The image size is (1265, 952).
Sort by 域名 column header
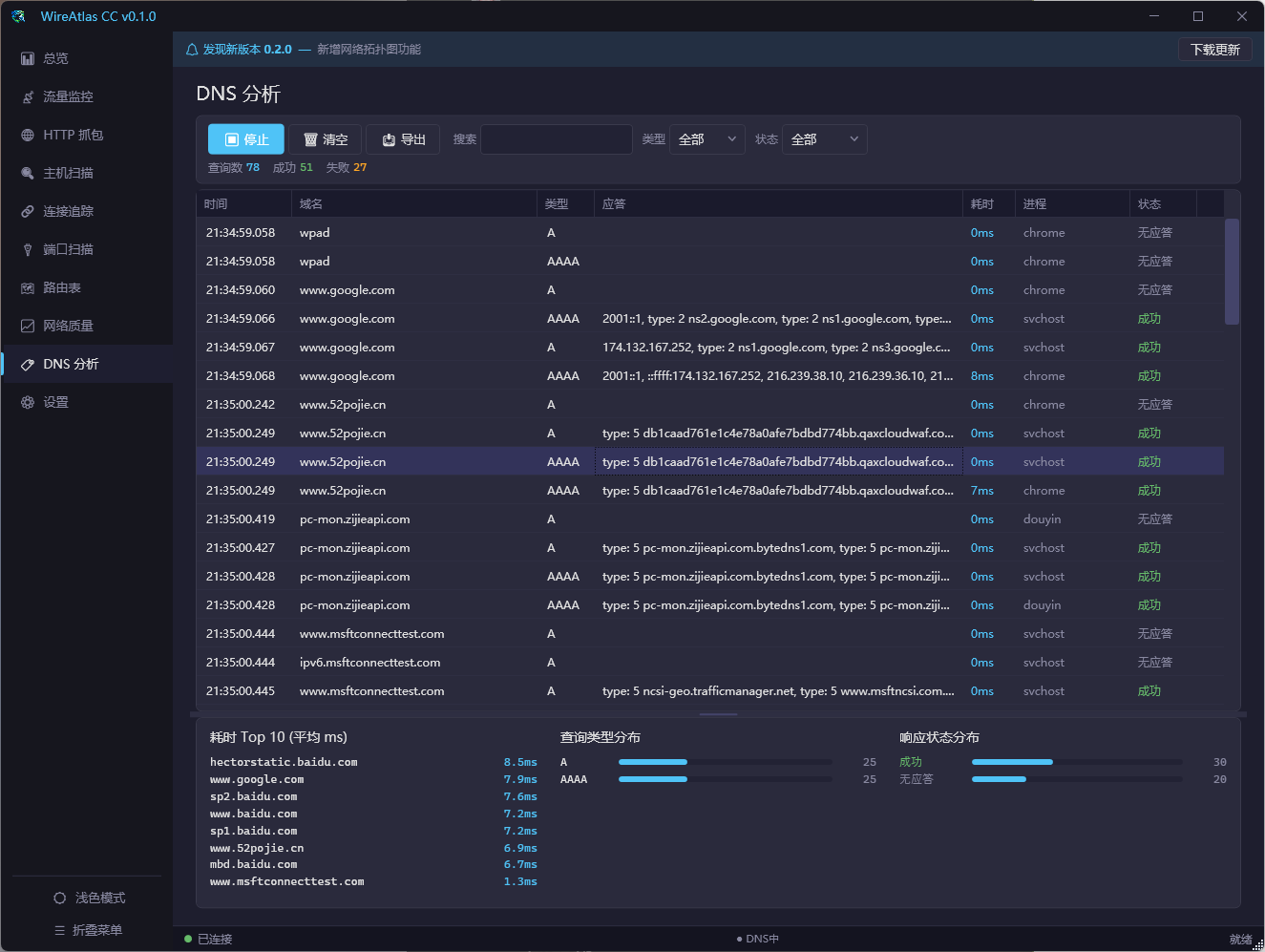[413, 203]
